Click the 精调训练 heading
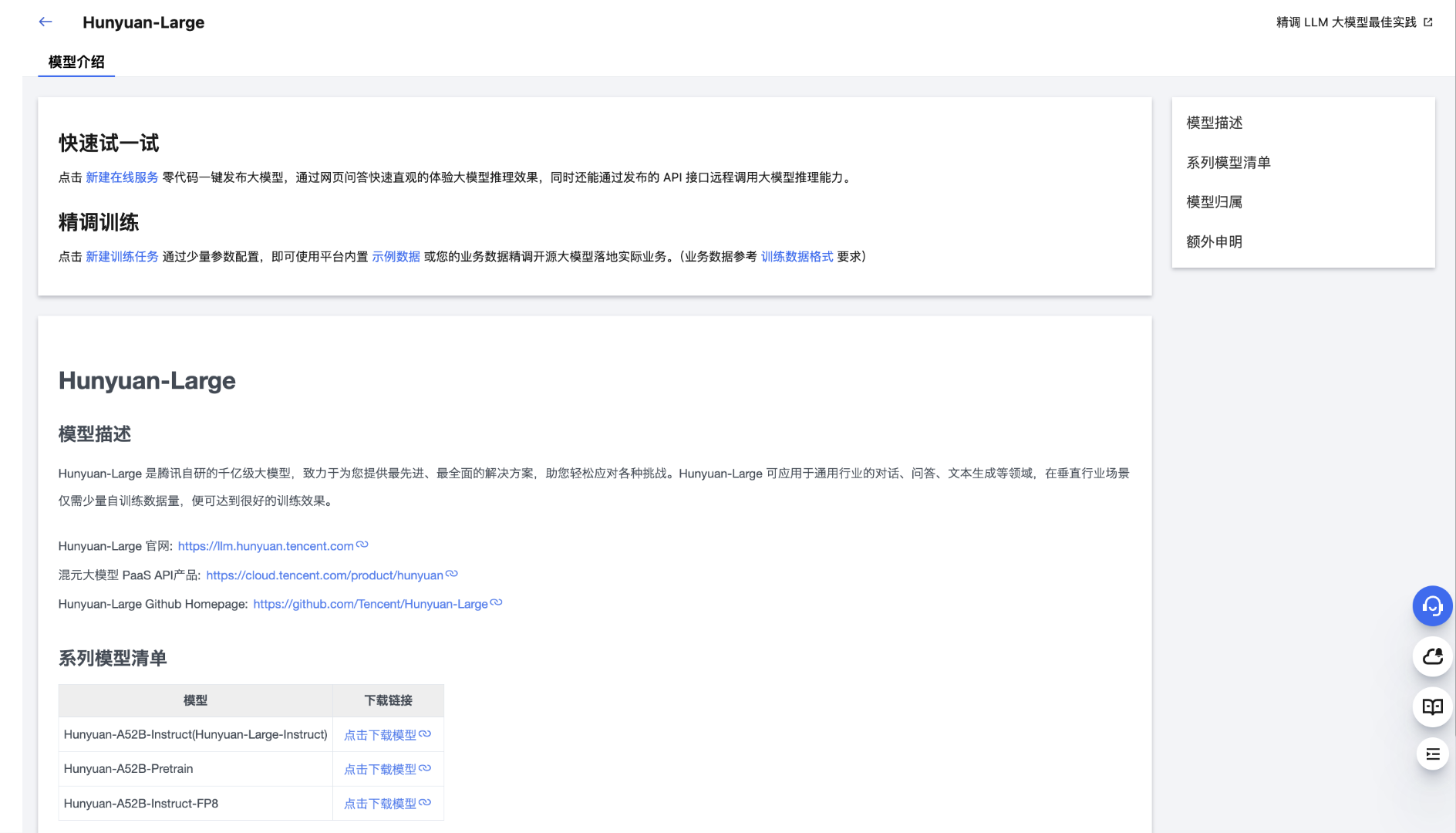 pyautogui.click(x=99, y=223)
